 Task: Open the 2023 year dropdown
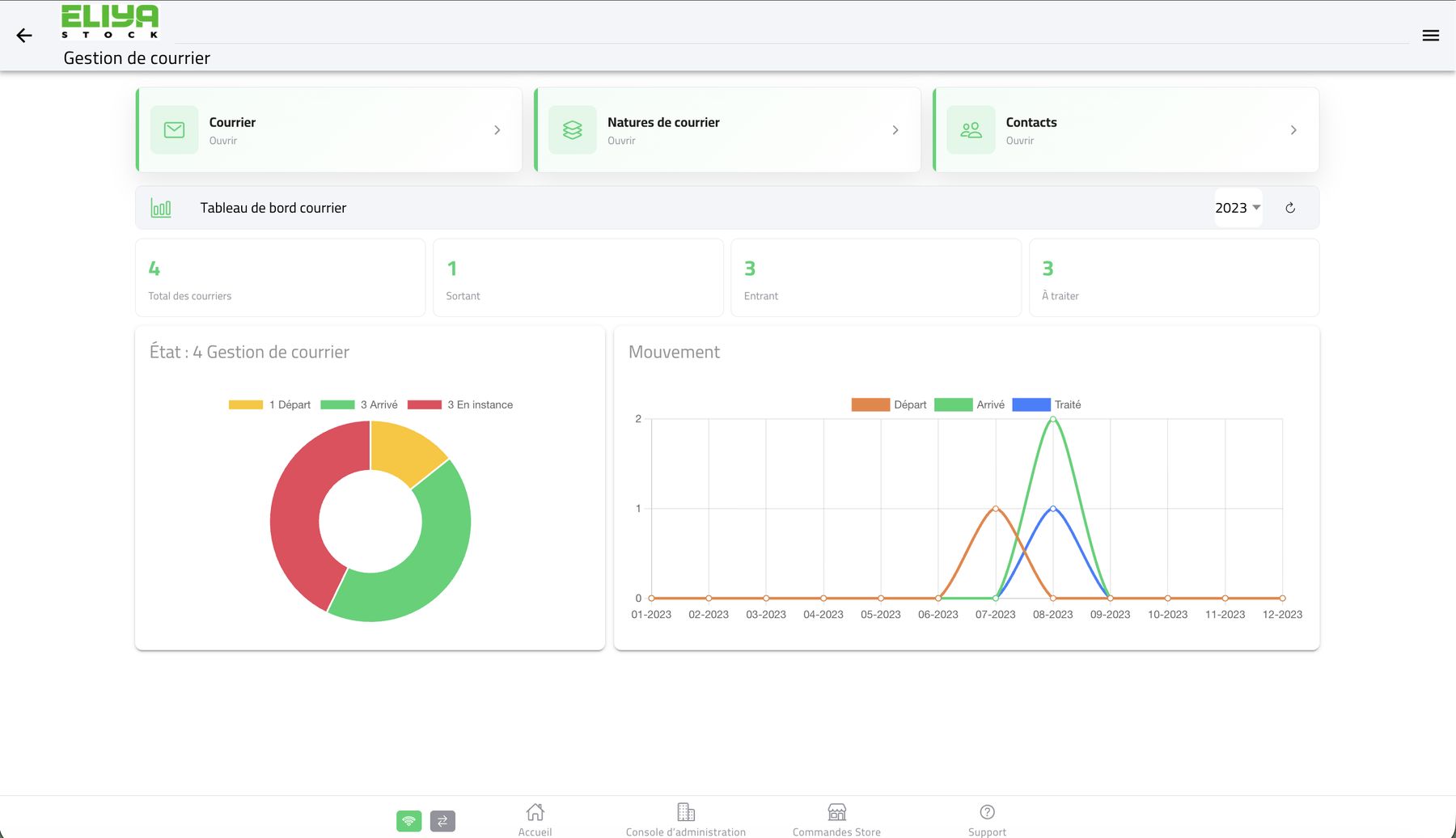(x=1238, y=208)
